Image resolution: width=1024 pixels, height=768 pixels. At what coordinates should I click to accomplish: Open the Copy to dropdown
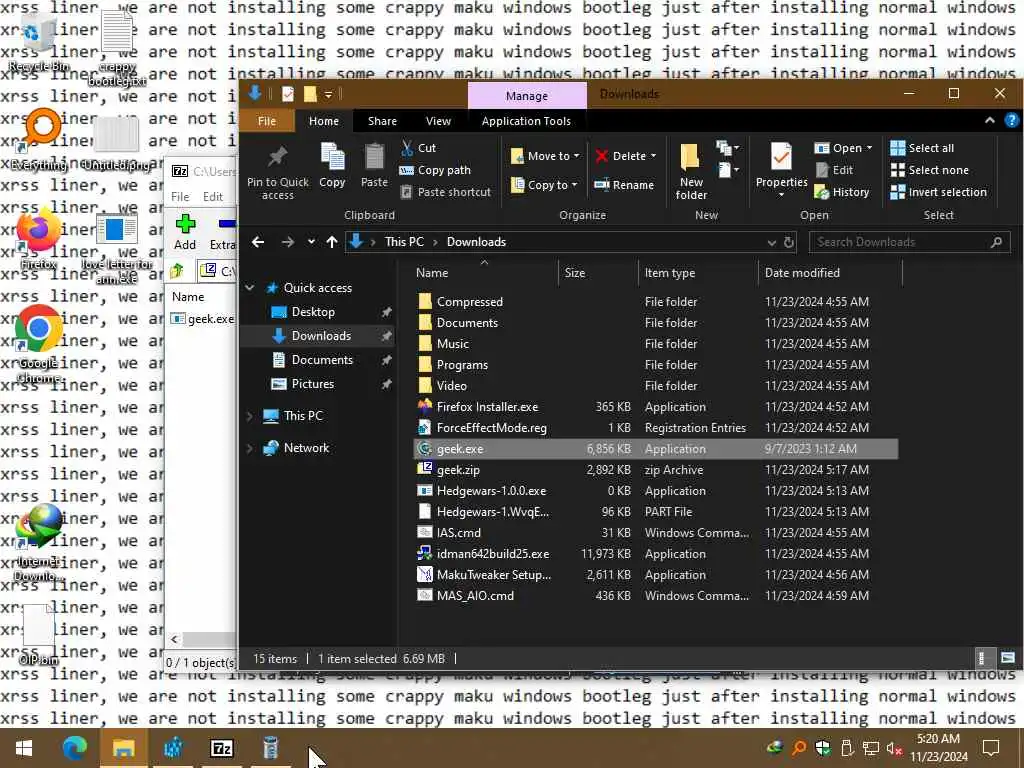coord(544,185)
